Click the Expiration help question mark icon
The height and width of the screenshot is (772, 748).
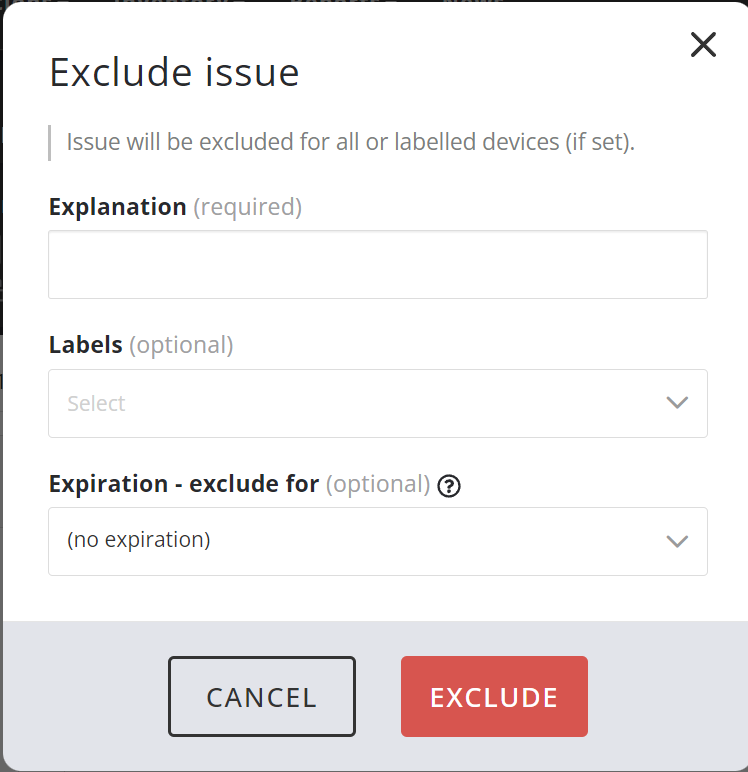click(x=450, y=486)
